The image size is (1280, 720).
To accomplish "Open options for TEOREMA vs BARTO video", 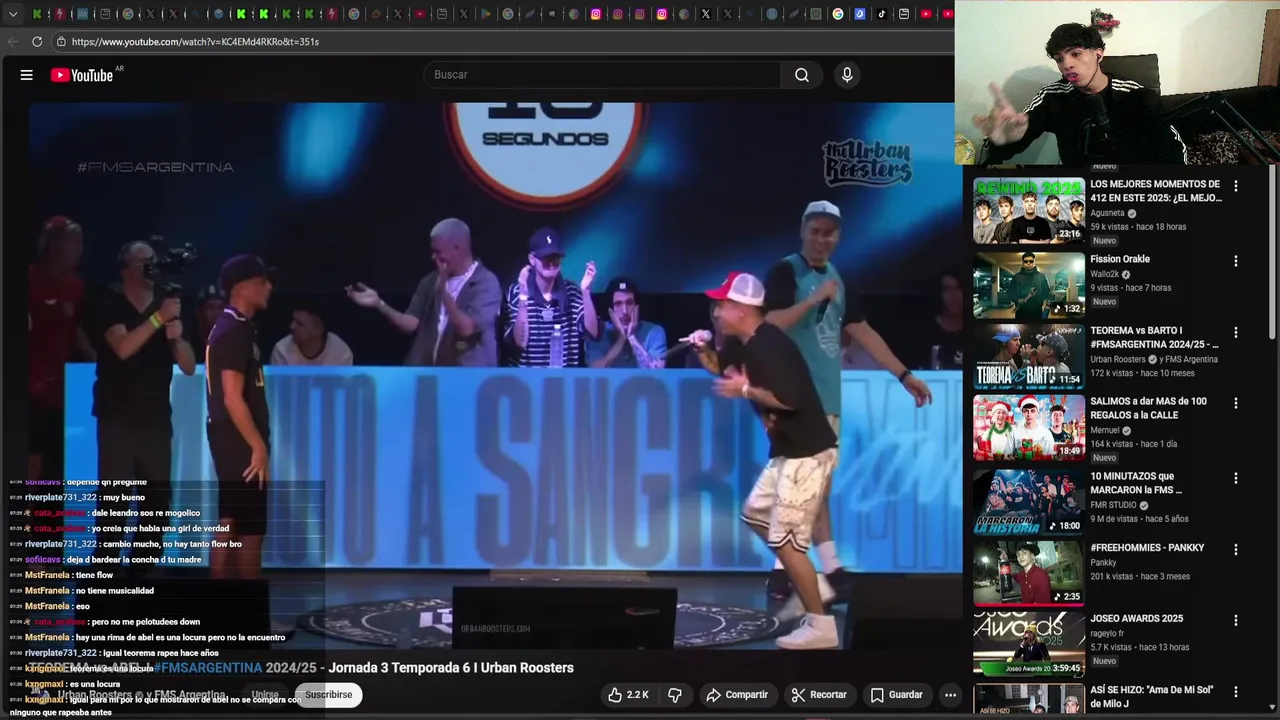I will (x=1236, y=332).
